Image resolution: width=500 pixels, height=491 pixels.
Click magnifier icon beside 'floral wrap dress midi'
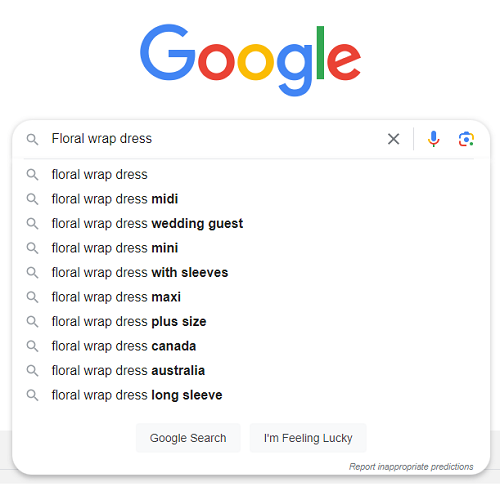[x=32, y=199]
